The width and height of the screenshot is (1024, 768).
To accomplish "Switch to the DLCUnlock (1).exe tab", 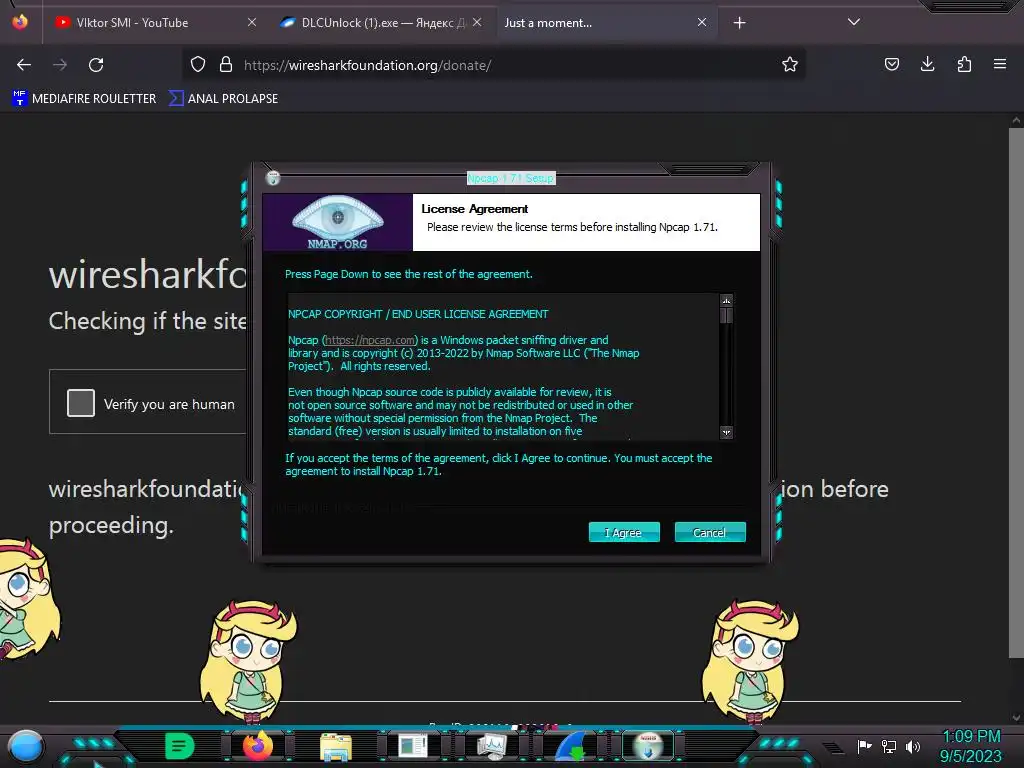I will click(382, 22).
